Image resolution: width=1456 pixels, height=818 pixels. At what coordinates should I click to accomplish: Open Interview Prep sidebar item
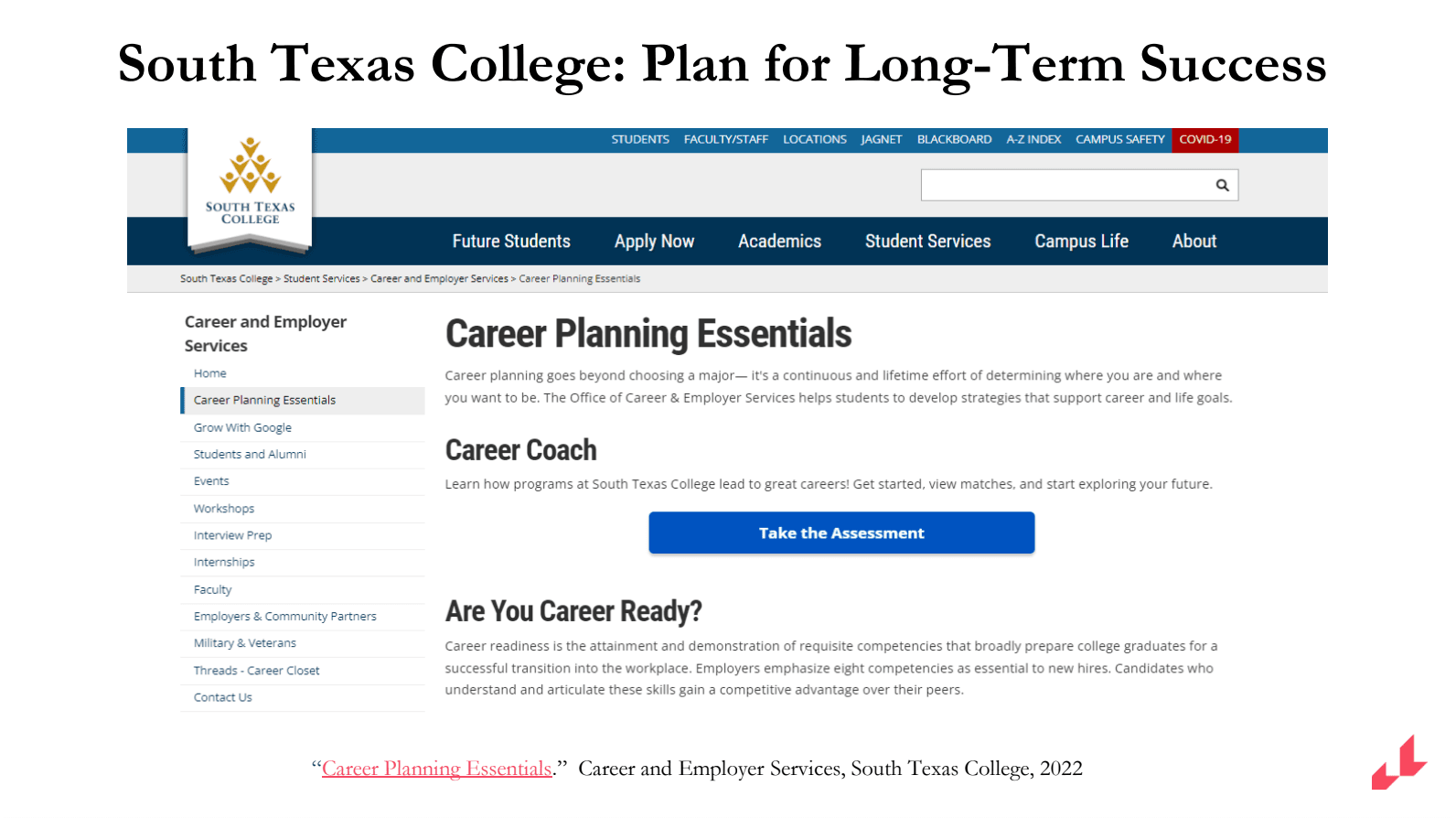coord(232,535)
